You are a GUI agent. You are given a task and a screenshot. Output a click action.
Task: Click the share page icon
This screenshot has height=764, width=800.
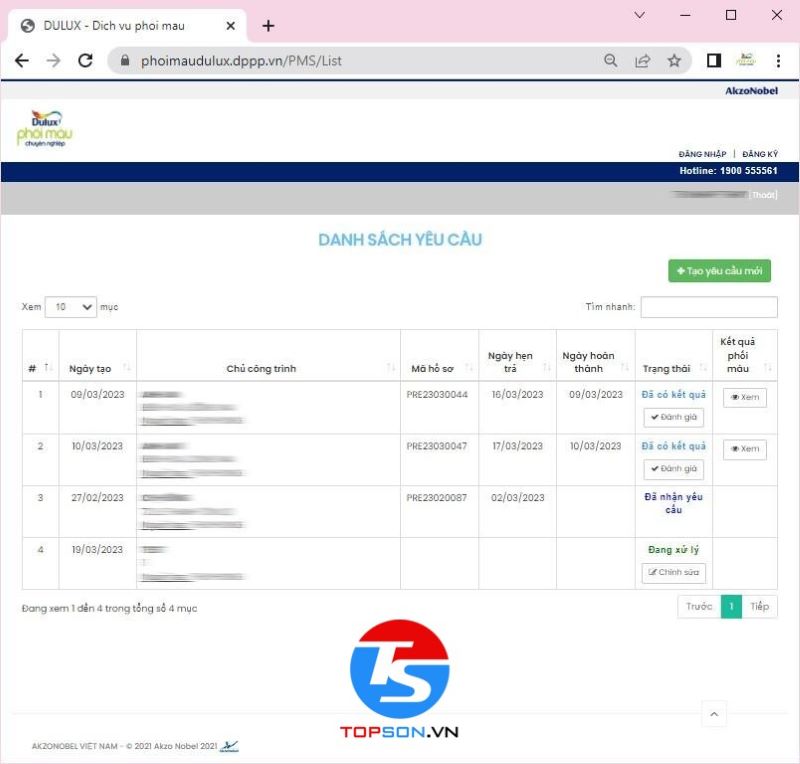pyautogui.click(x=642, y=61)
